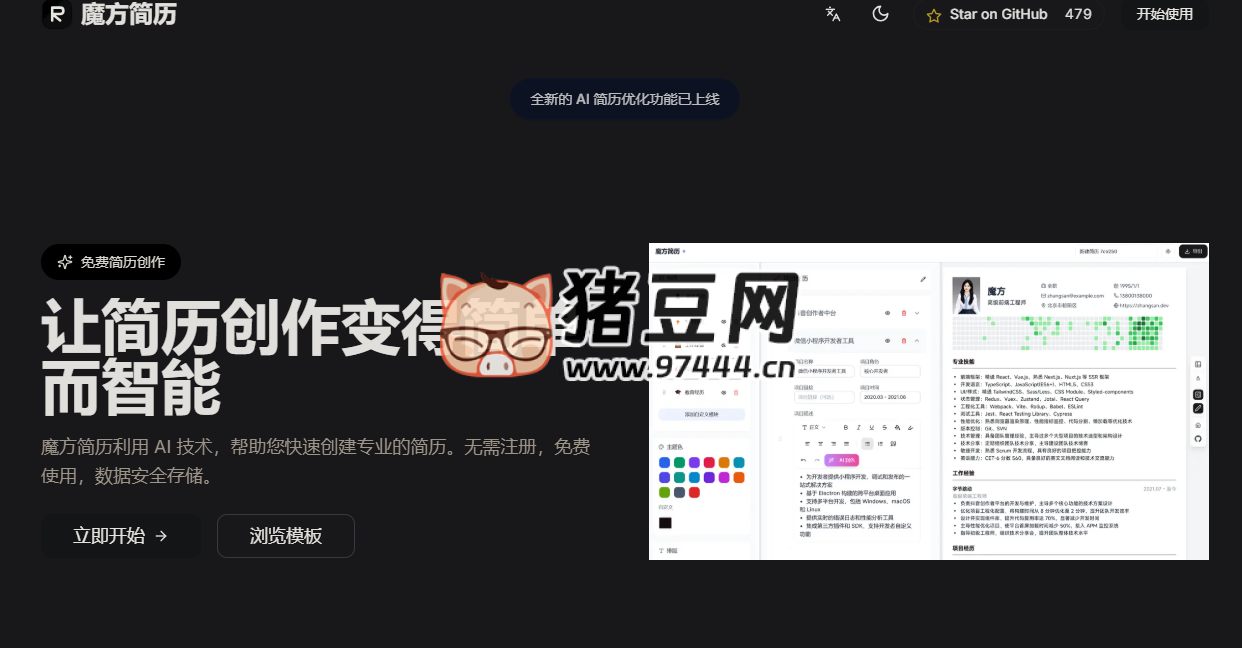Expand the 抖音创作者中台 module chevron
The width and height of the screenshot is (1242, 648).
pos(917,313)
